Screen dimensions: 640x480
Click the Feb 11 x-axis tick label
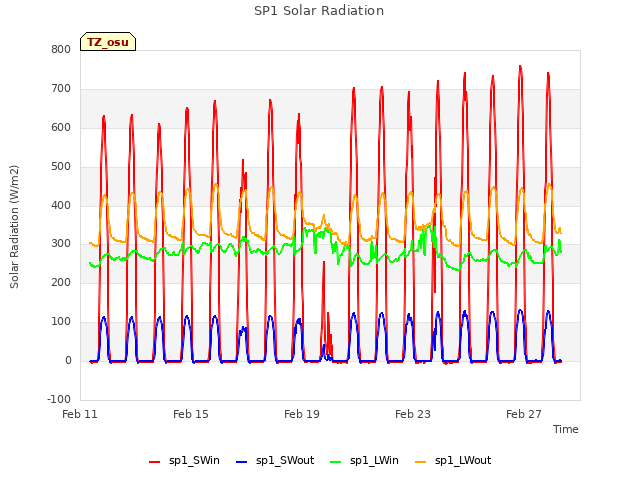(80, 414)
